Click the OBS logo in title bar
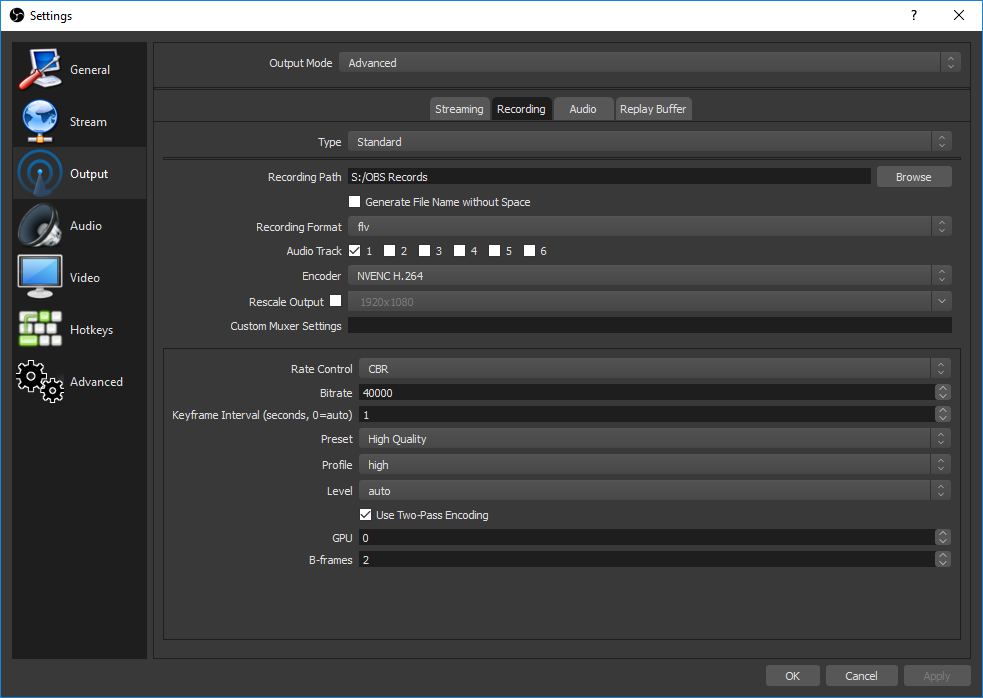The width and height of the screenshot is (983, 698). tap(17, 15)
